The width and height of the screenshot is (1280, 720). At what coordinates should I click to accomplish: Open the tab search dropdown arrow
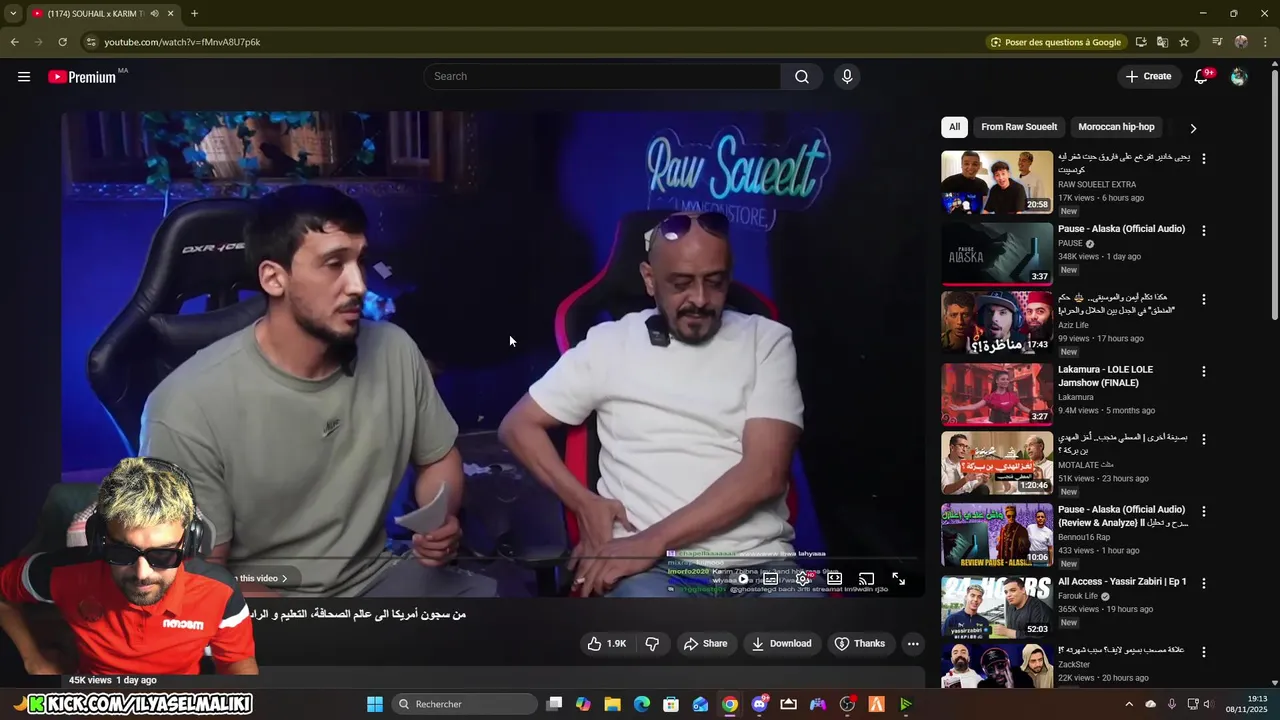point(13,14)
